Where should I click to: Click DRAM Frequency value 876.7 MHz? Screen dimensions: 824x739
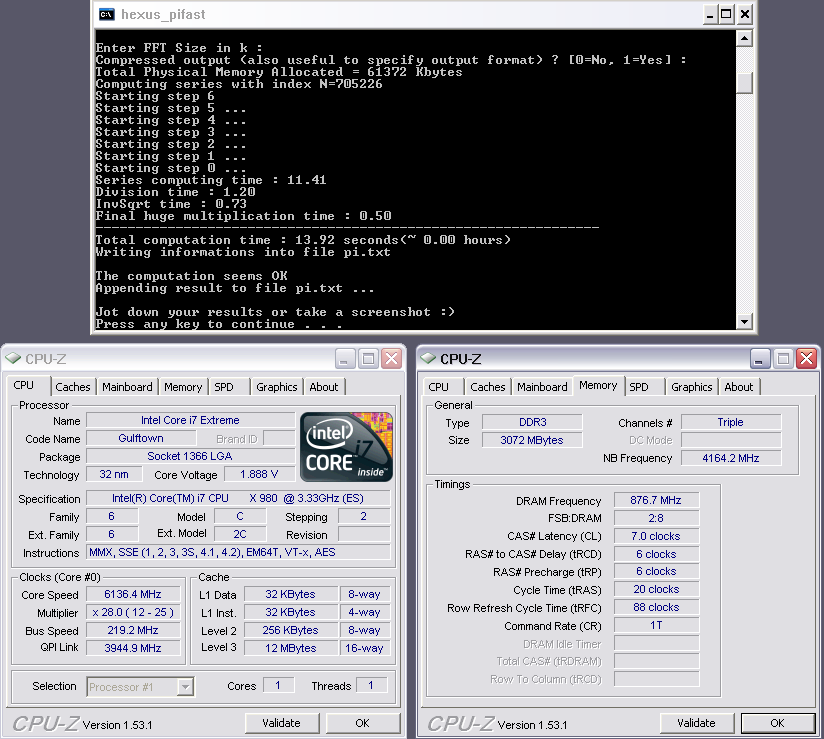[x=656, y=500]
